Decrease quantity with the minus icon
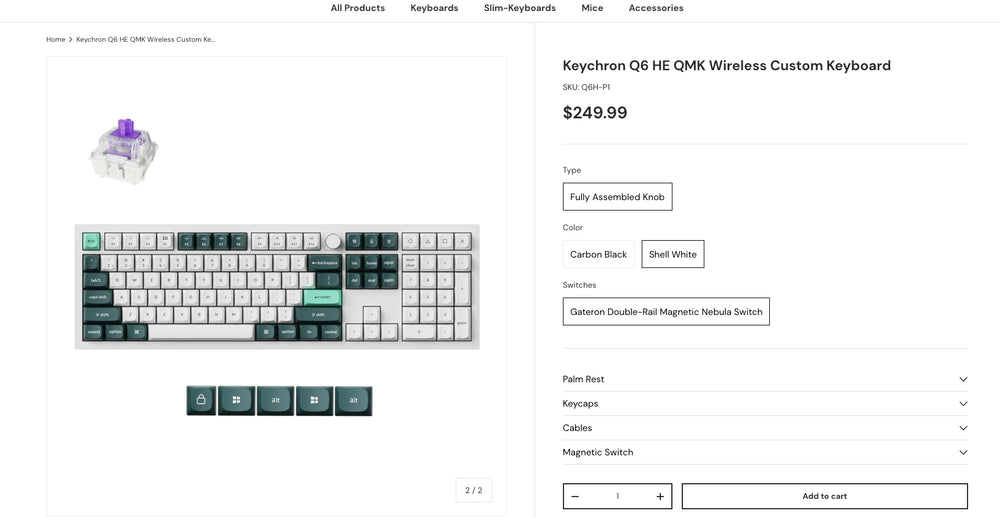Image resolution: width=1000 pixels, height=518 pixels. 575,496
